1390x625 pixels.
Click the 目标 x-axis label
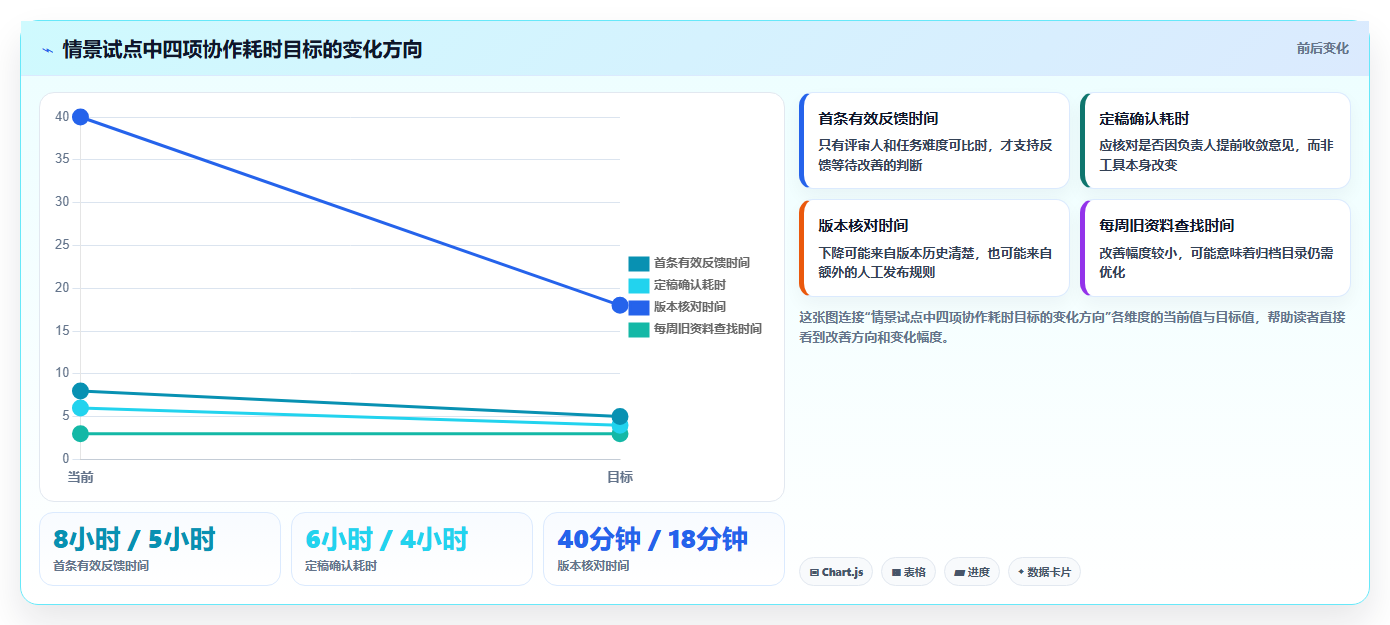tap(620, 477)
